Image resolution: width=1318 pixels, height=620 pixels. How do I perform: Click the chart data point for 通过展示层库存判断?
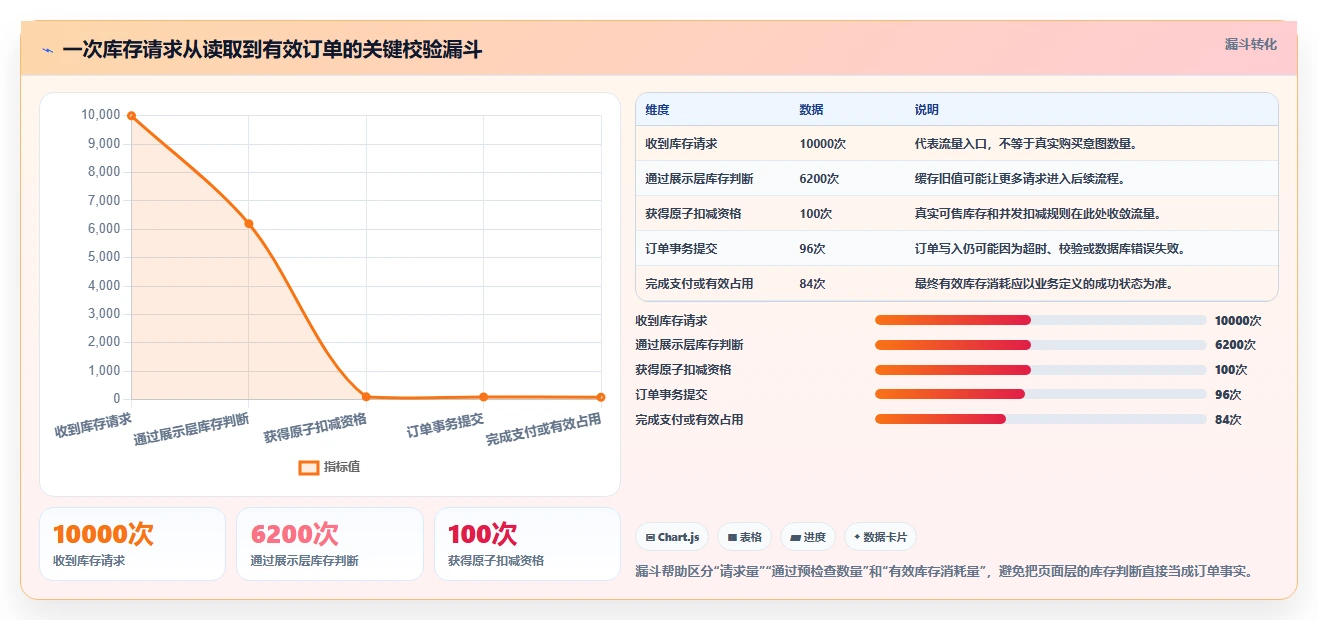point(249,224)
